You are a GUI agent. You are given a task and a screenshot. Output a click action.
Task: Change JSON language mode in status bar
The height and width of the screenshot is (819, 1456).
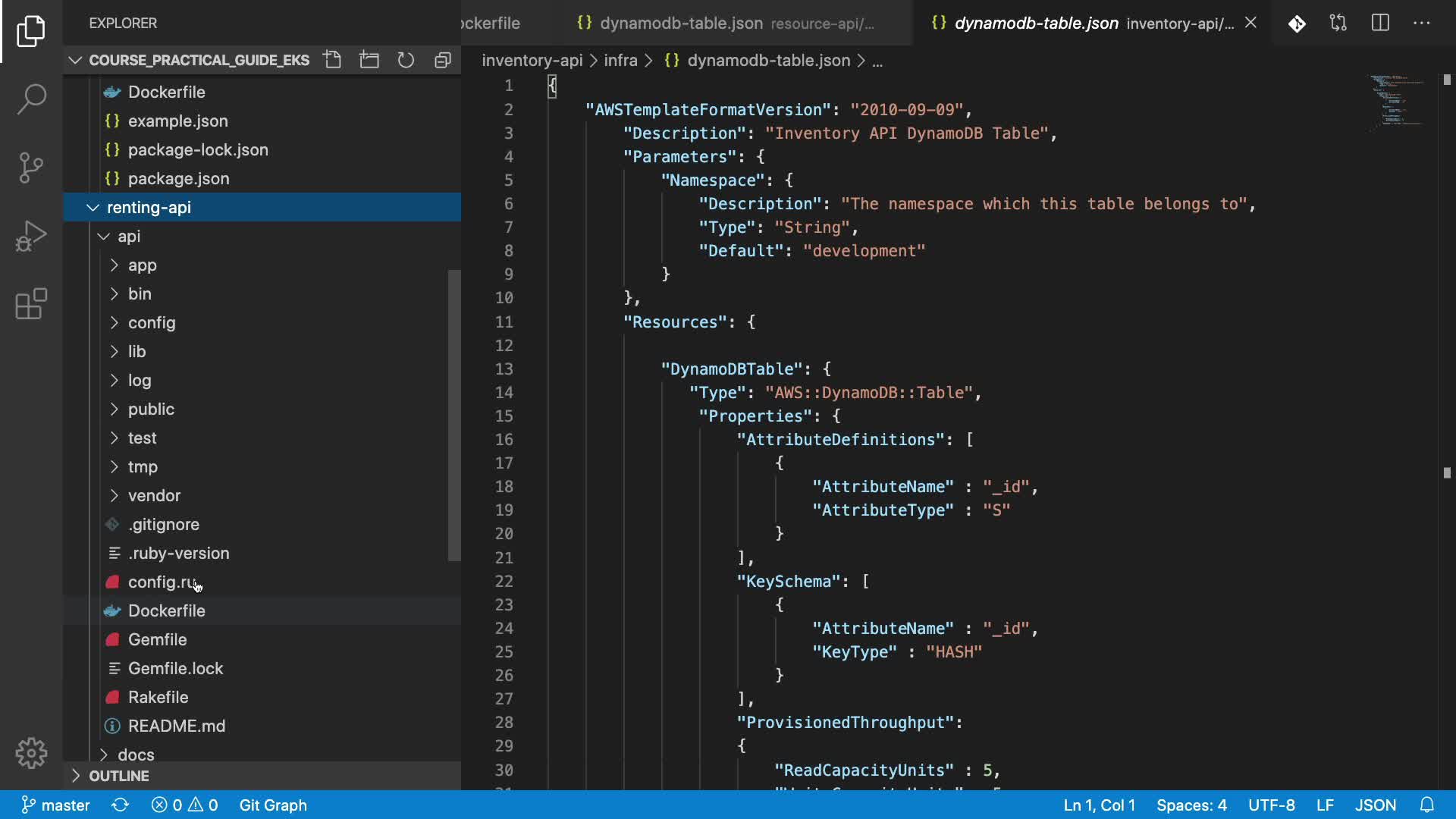point(1375,805)
